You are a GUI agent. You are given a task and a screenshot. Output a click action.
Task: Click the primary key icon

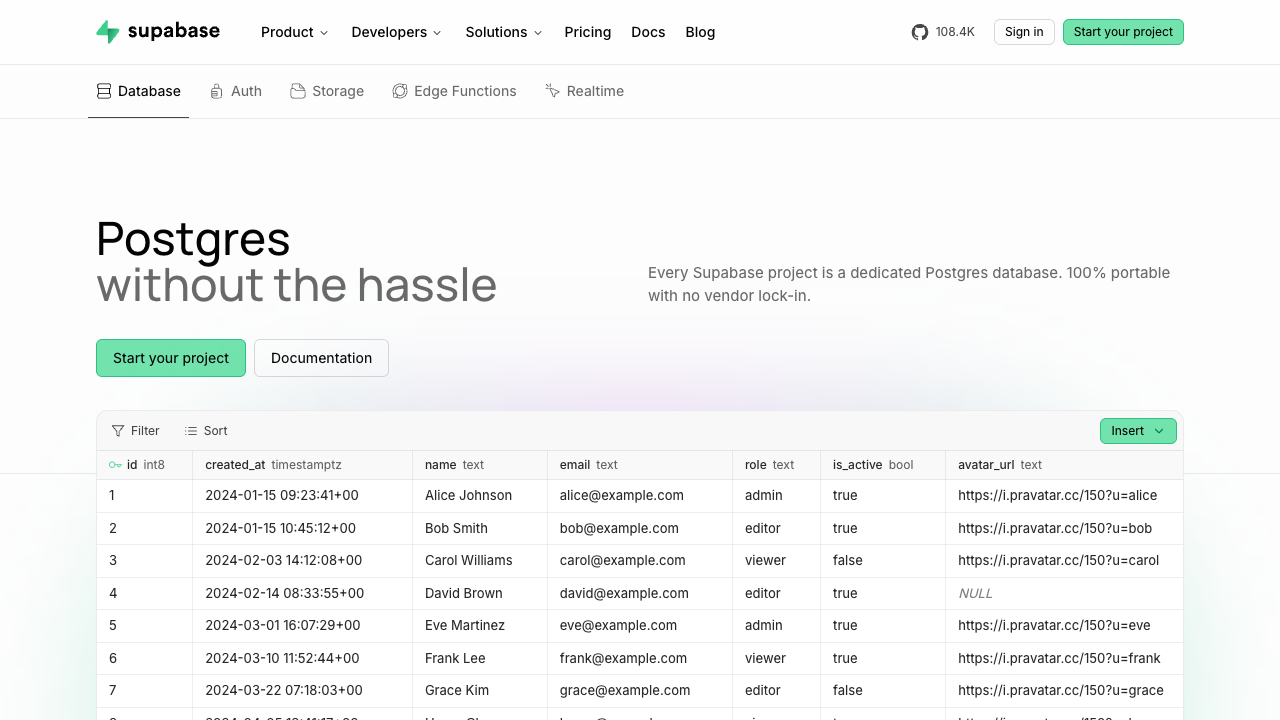115,465
